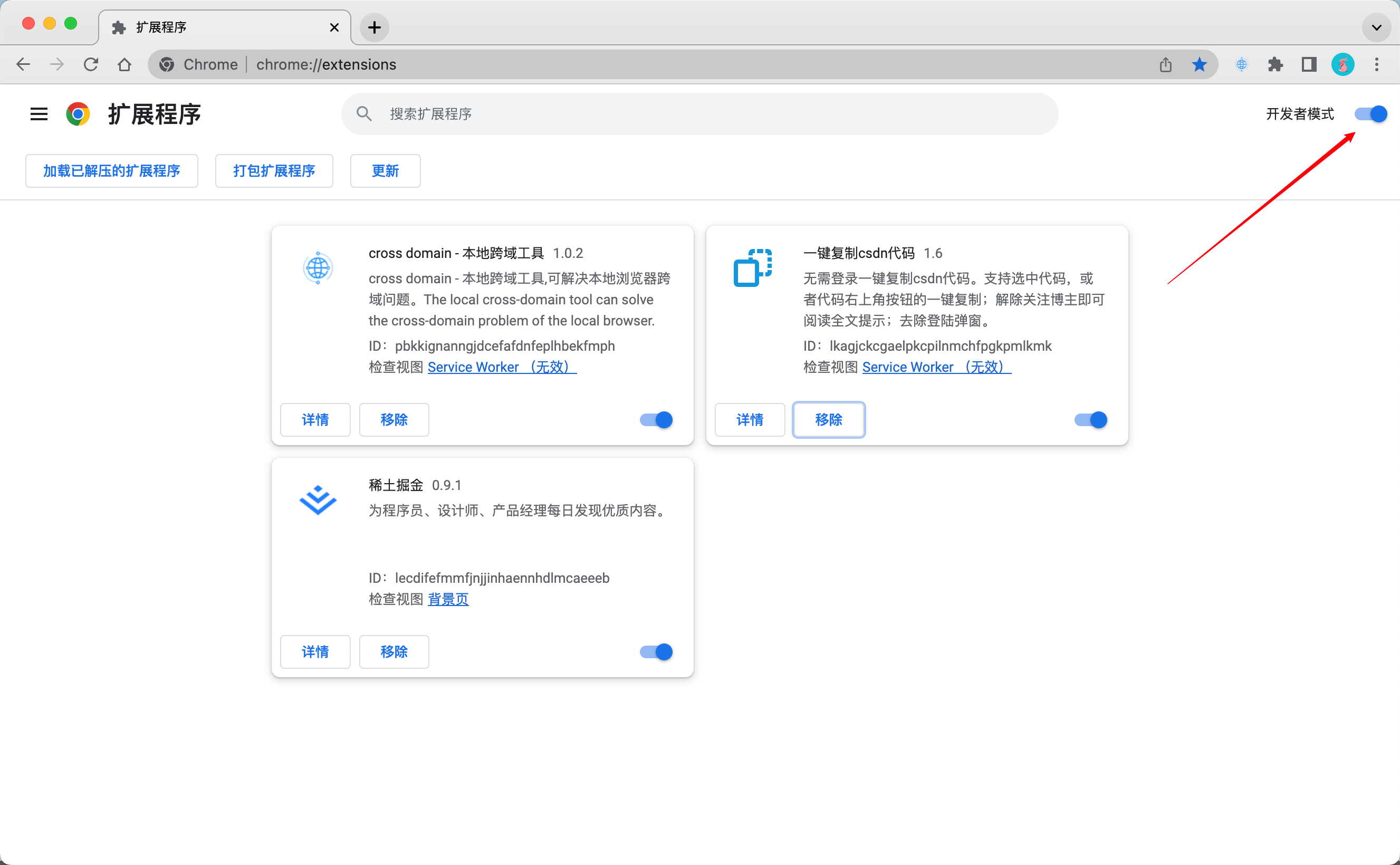The width and height of the screenshot is (1400, 865).
Task: Open the Chrome three-dot menu
Action: point(1377,64)
